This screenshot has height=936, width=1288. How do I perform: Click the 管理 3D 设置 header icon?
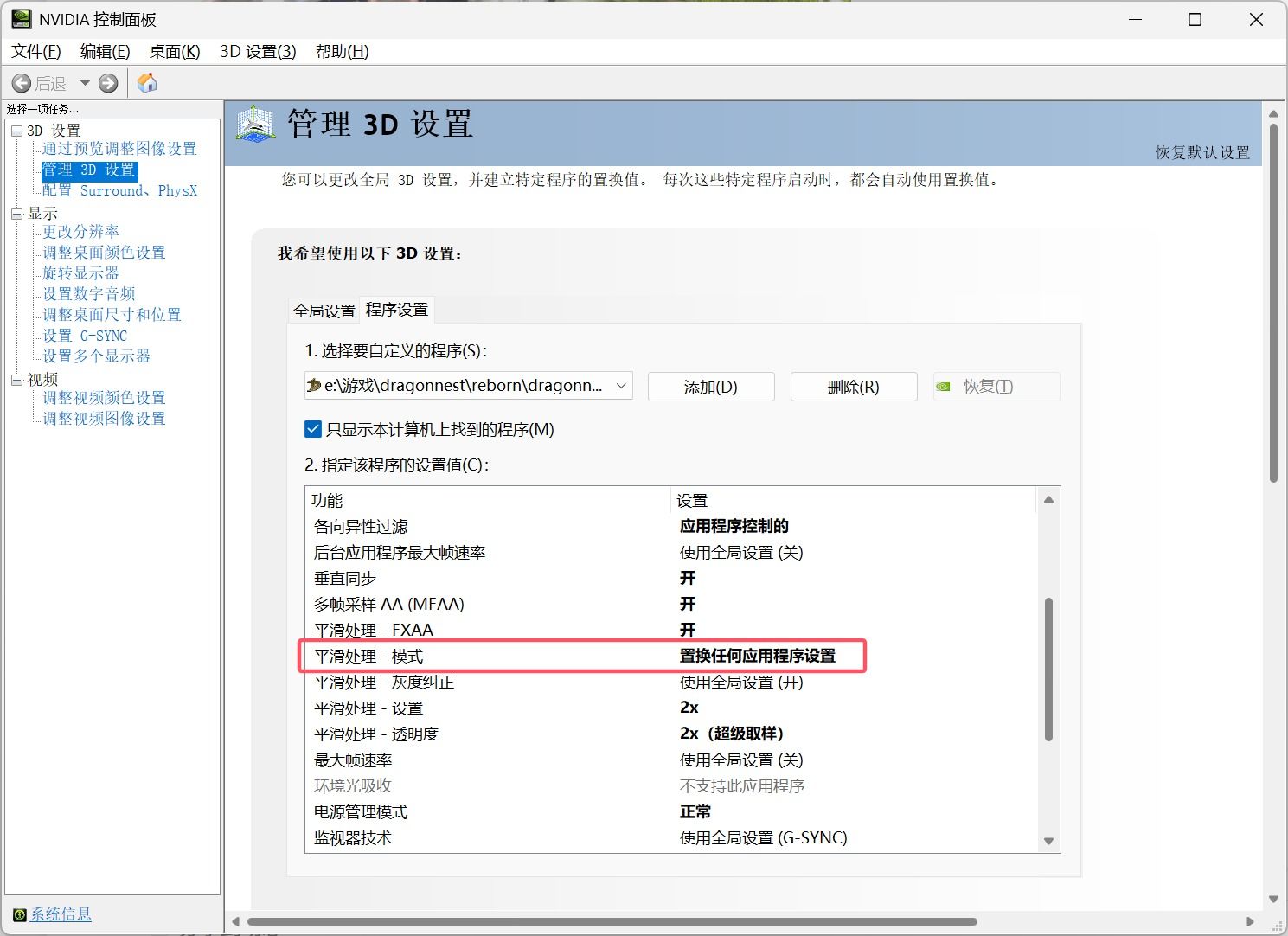click(255, 125)
